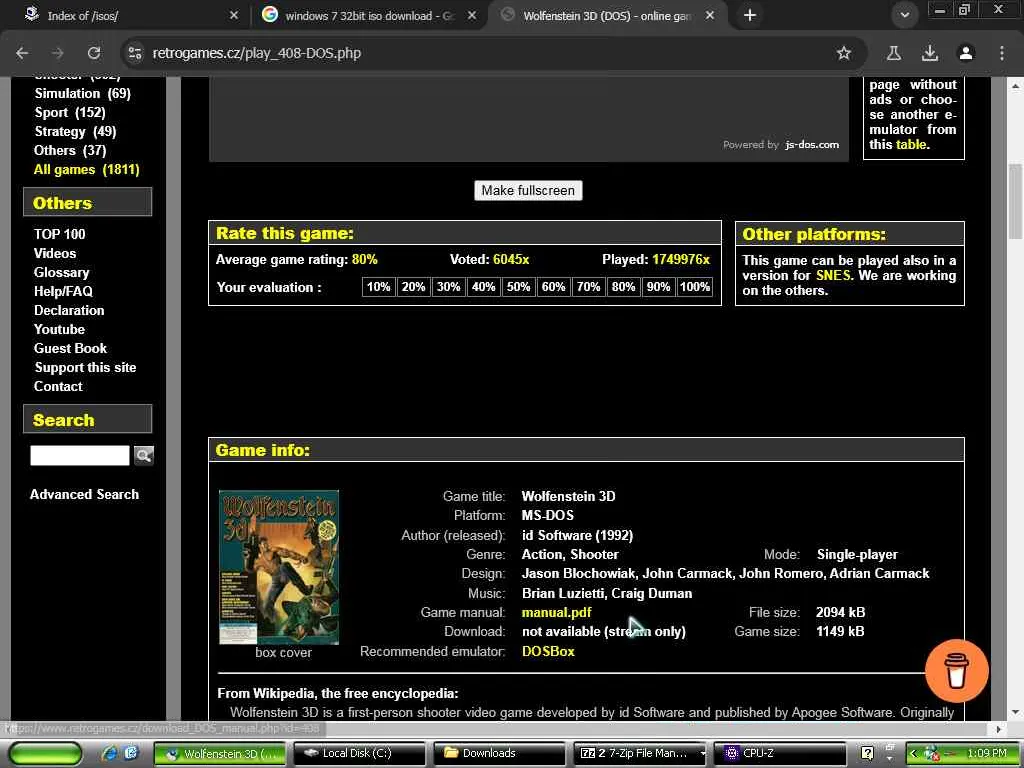Bookmark this page with the star icon
This screenshot has width=1024, height=768.
[844, 53]
